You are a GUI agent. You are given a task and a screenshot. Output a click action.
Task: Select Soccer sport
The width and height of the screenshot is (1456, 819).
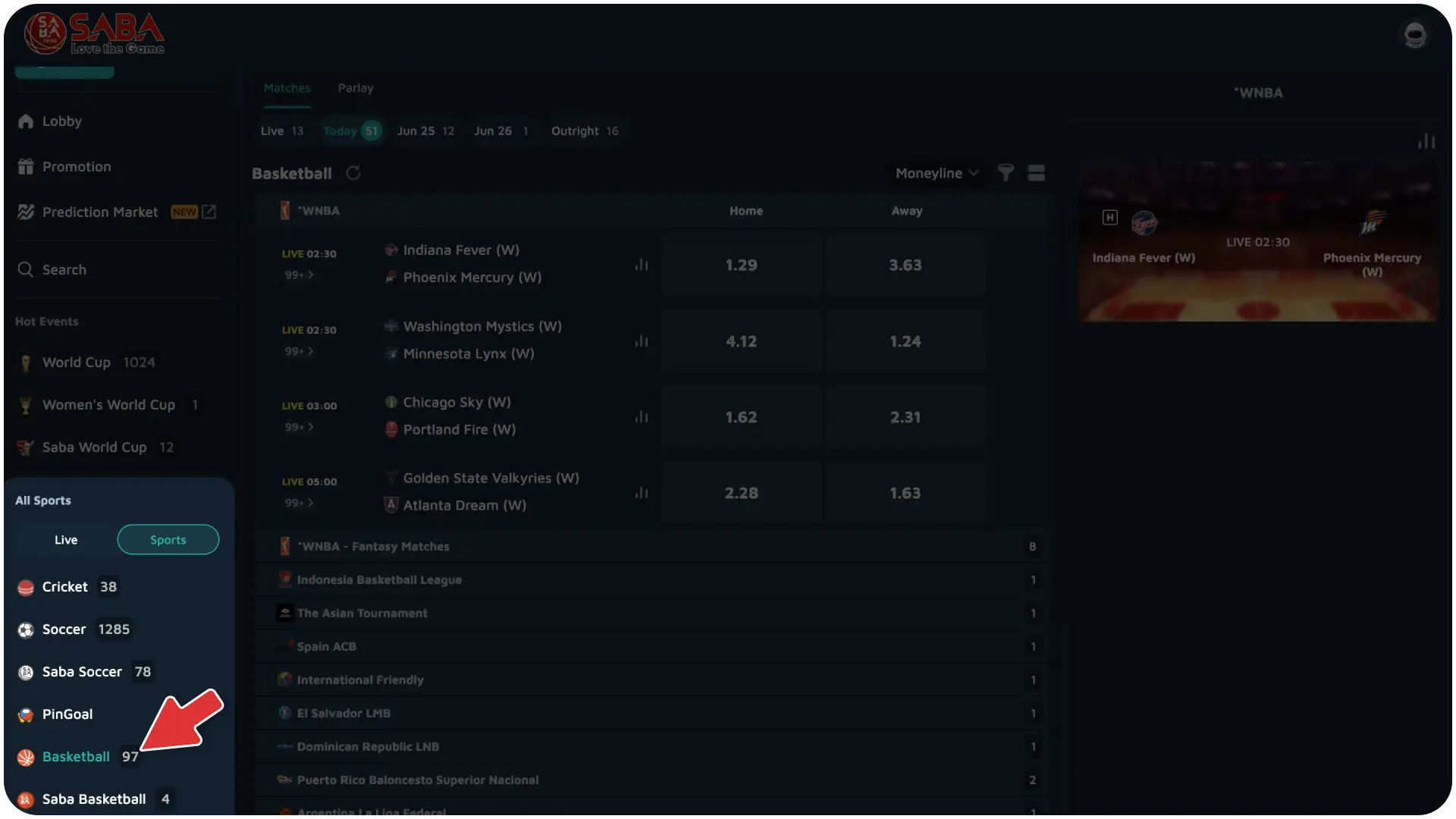(x=73, y=629)
